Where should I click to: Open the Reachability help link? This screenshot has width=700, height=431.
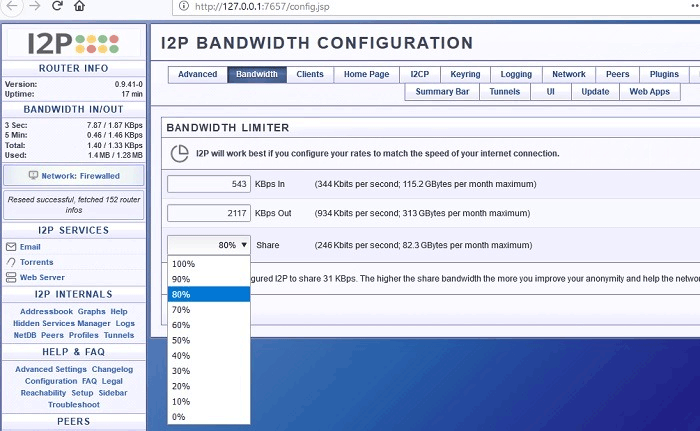[x=43, y=393]
